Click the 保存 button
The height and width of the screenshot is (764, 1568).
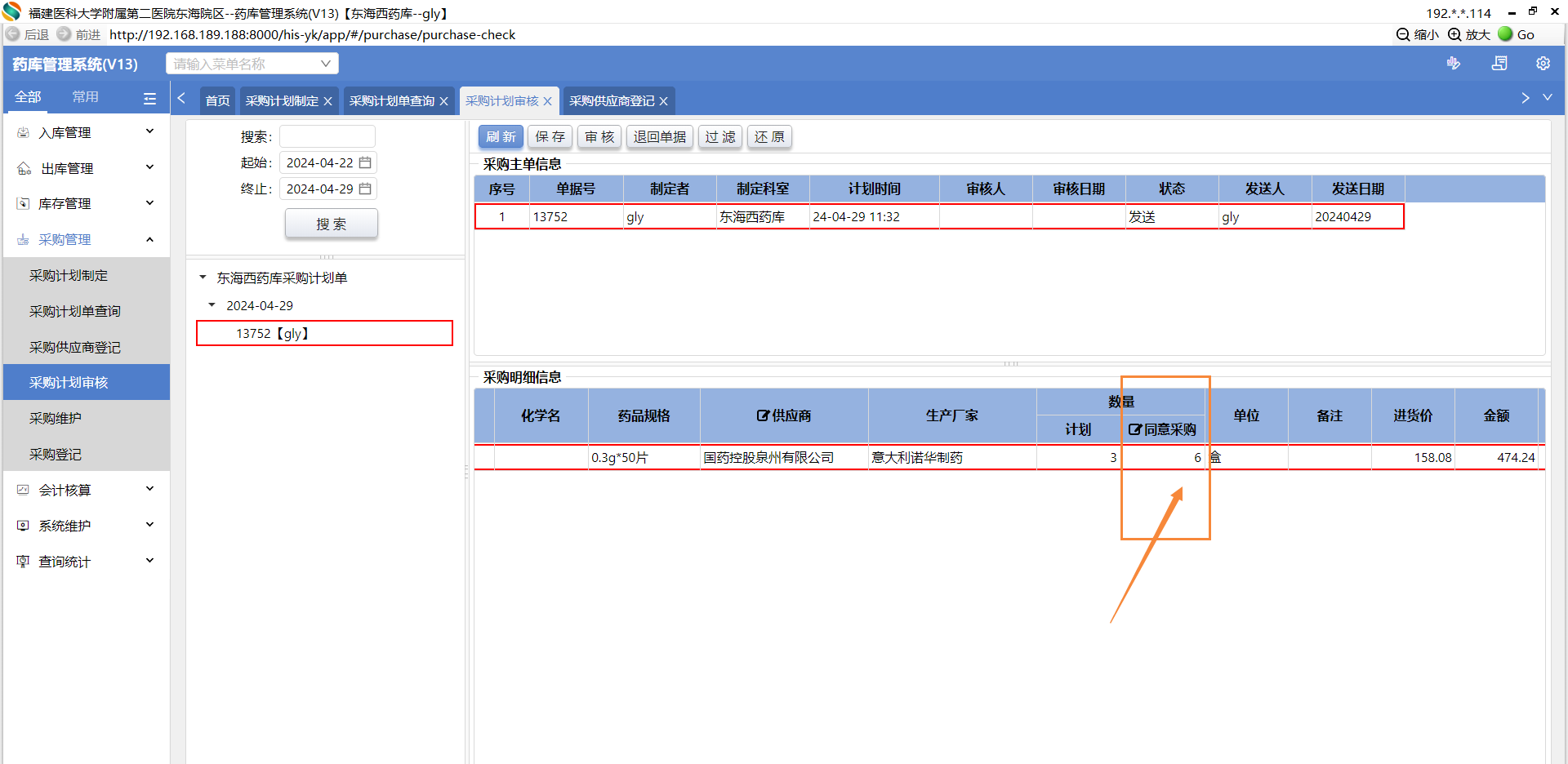[x=550, y=137]
